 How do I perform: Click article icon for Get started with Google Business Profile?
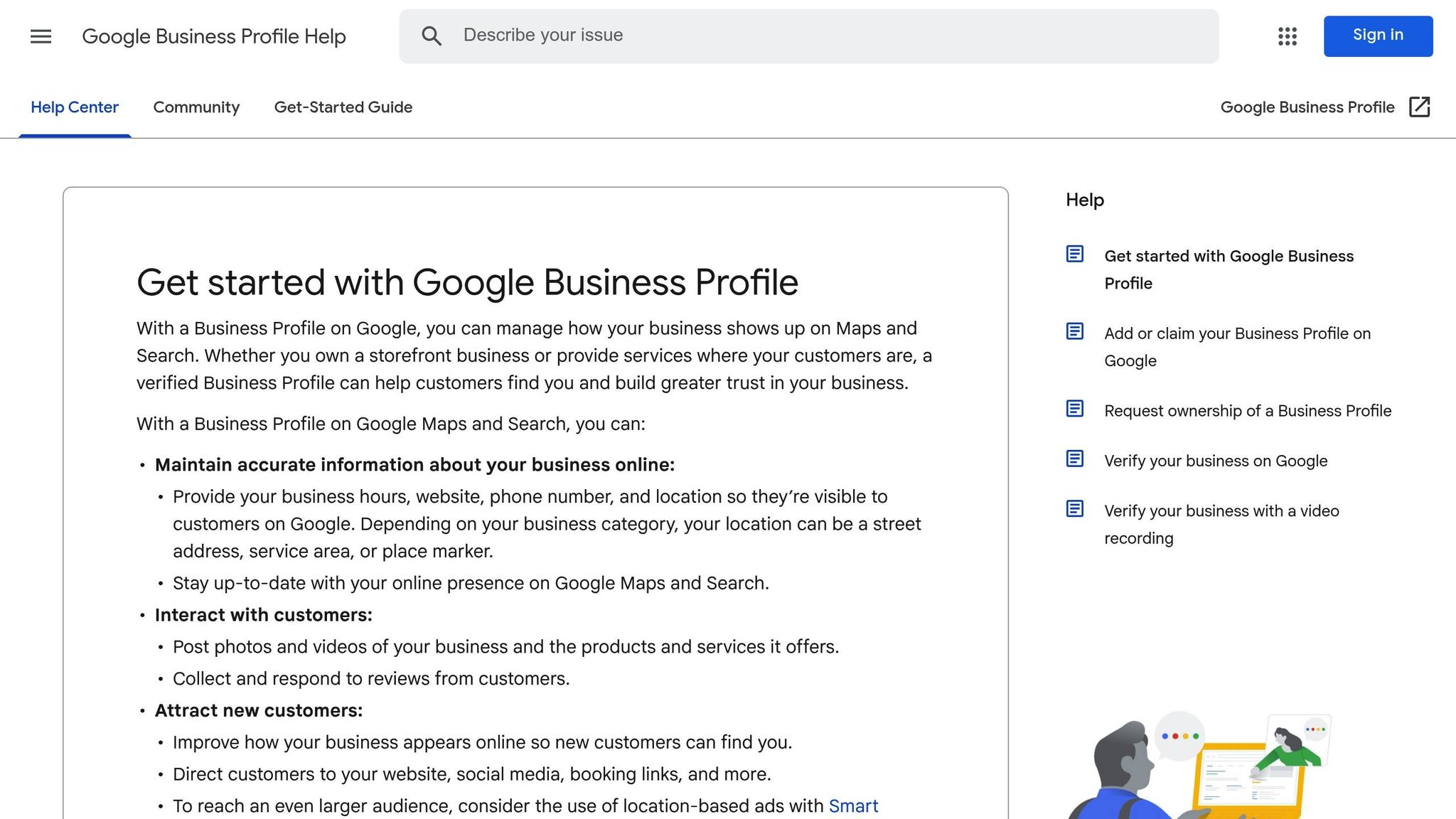pos(1075,254)
